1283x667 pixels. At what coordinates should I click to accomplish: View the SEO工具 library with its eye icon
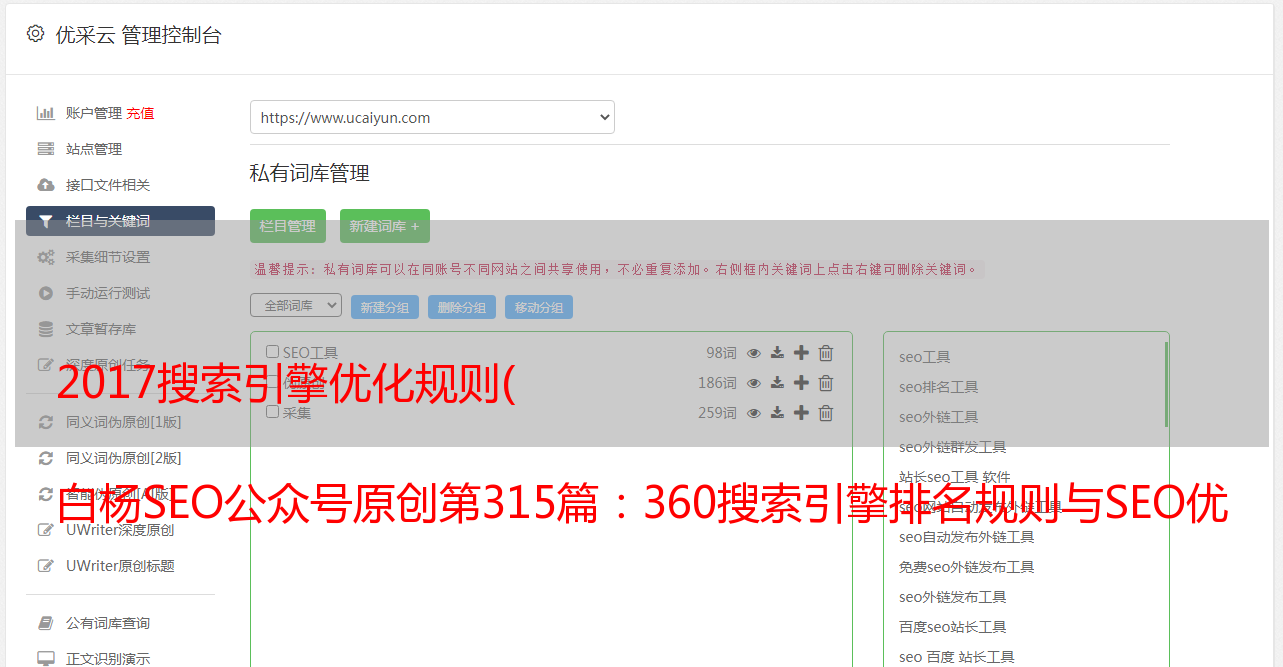[754, 353]
